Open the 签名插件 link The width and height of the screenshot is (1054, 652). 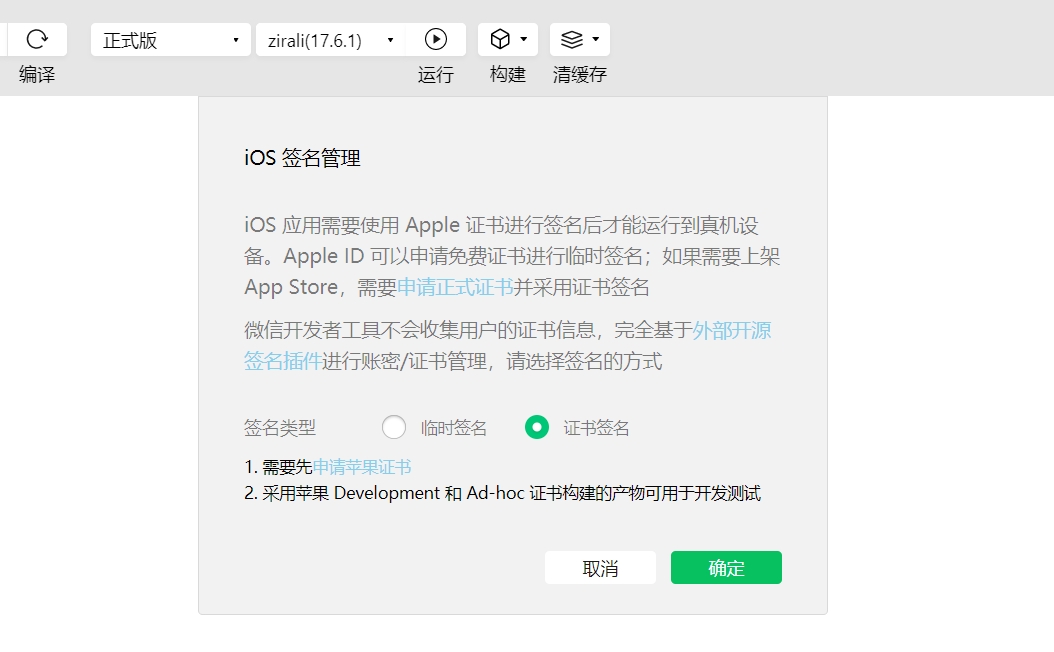click(283, 361)
